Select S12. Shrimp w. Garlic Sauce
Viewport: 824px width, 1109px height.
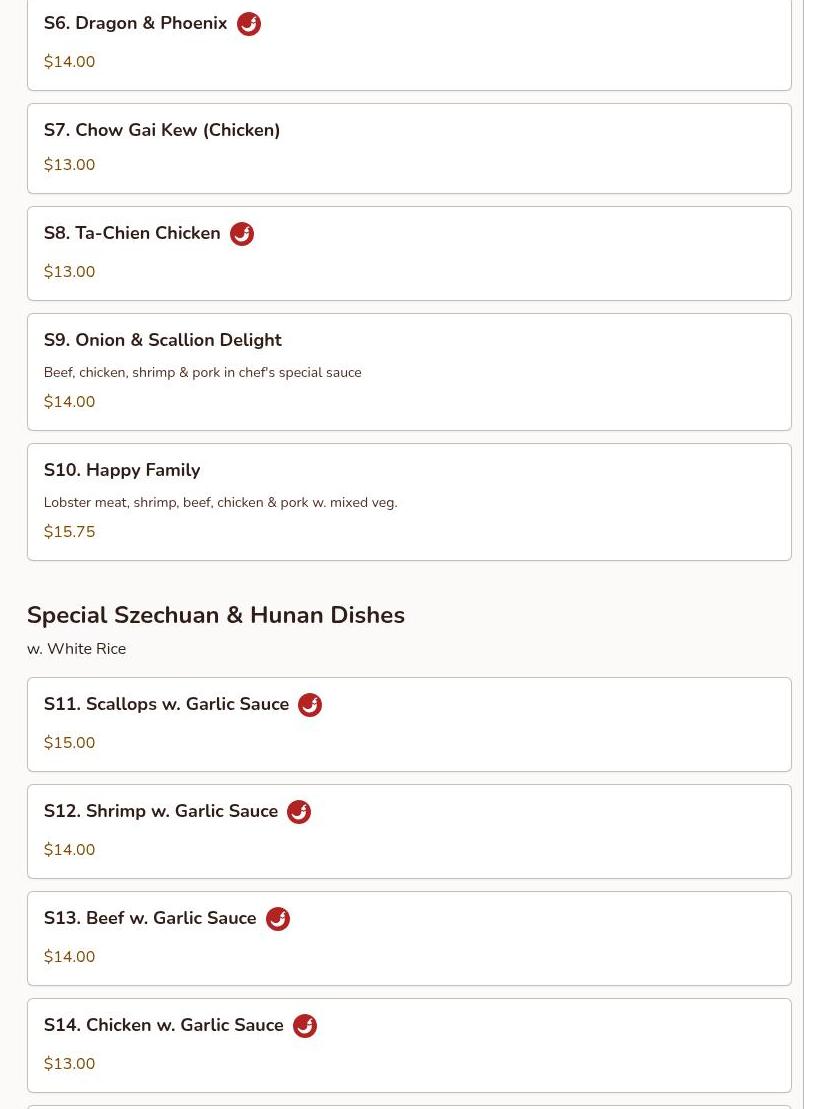click(409, 831)
